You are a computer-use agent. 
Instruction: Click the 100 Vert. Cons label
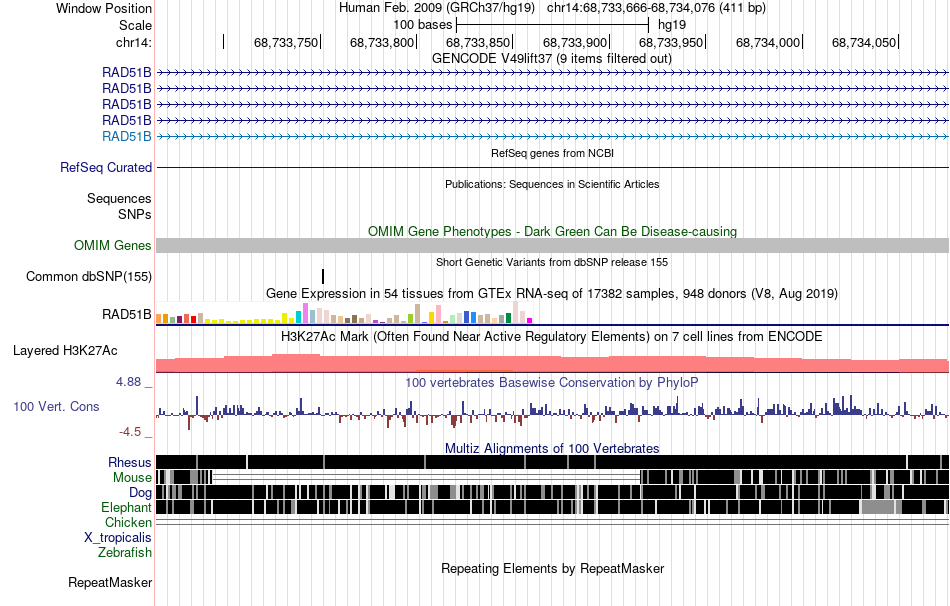click(x=56, y=407)
